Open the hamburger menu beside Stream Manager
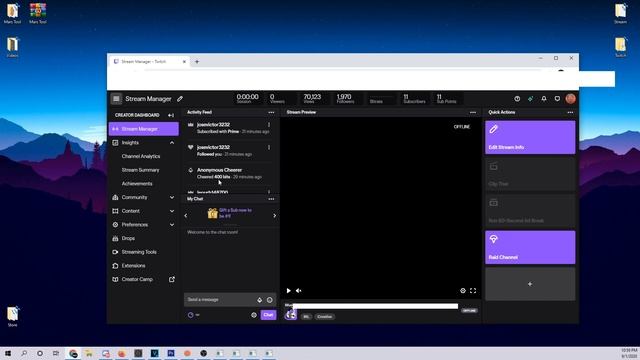Viewport: 640px width, 360px height. (x=116, y=98)
